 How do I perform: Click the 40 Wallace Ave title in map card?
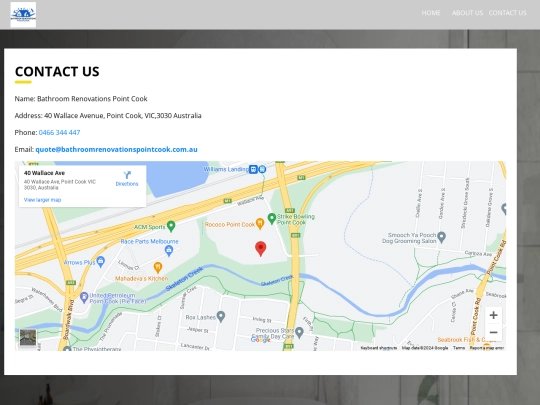44,173
